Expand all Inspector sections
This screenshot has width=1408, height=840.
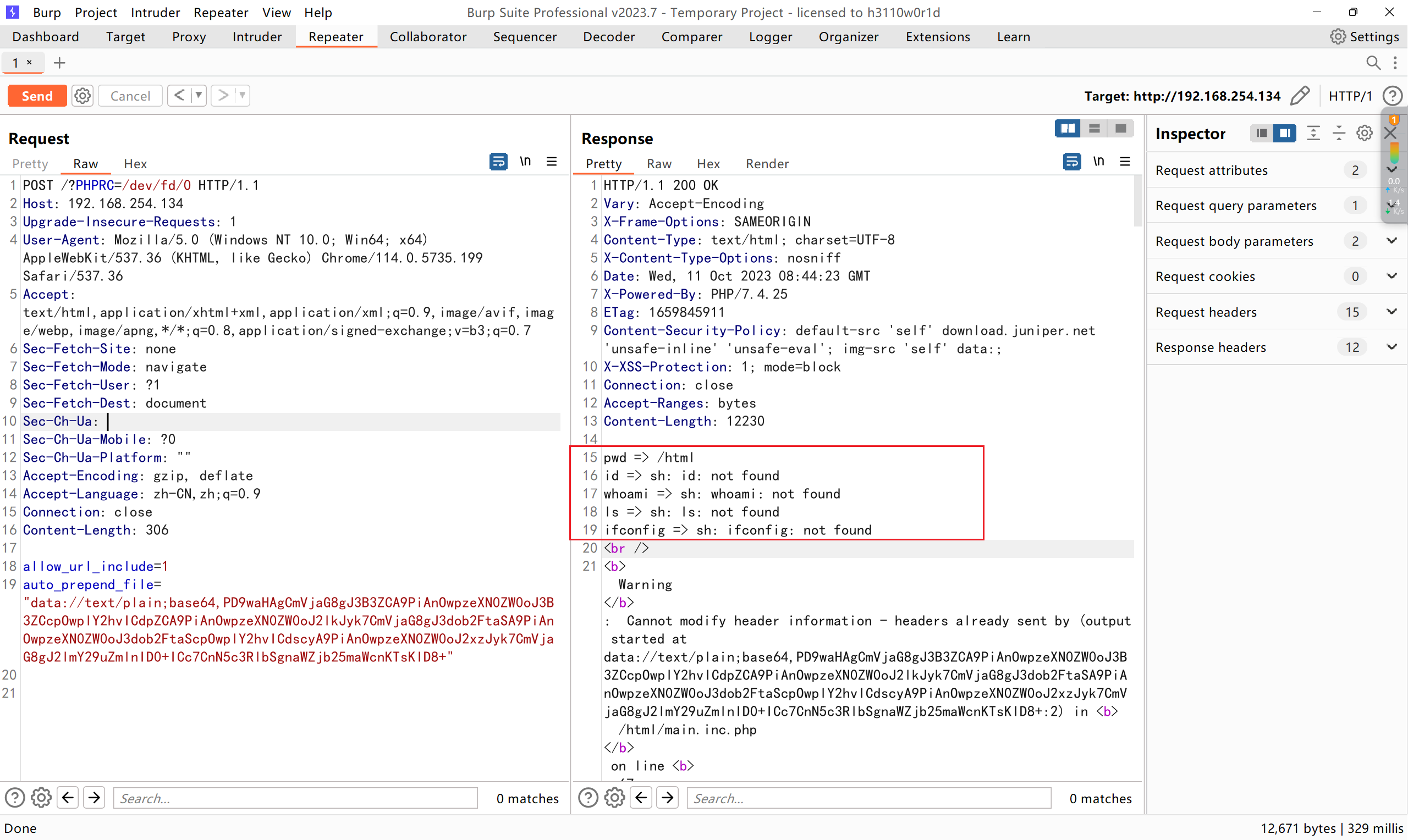point(1313,134)
